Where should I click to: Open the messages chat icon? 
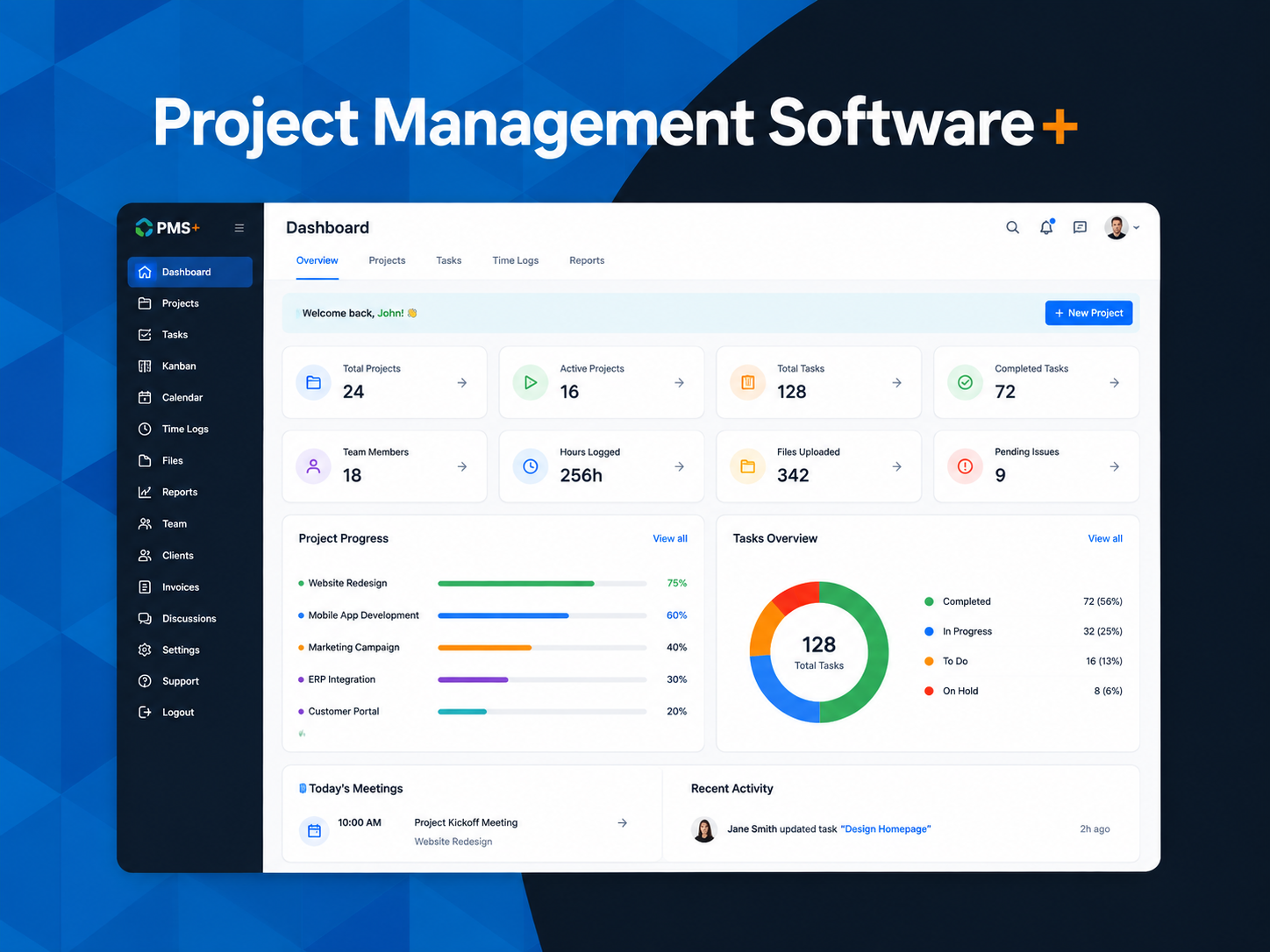pos(1080,228)
